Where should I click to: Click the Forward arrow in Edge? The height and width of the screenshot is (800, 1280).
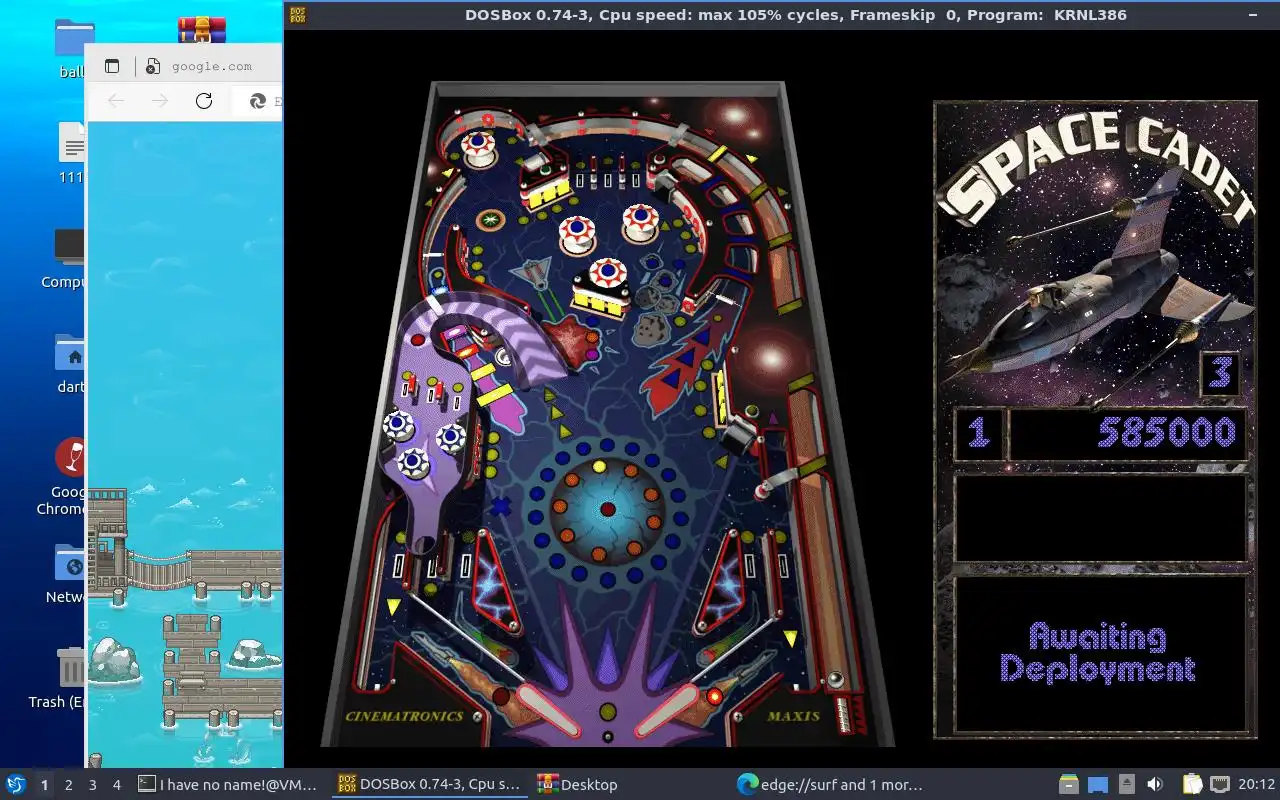point(160,101)
